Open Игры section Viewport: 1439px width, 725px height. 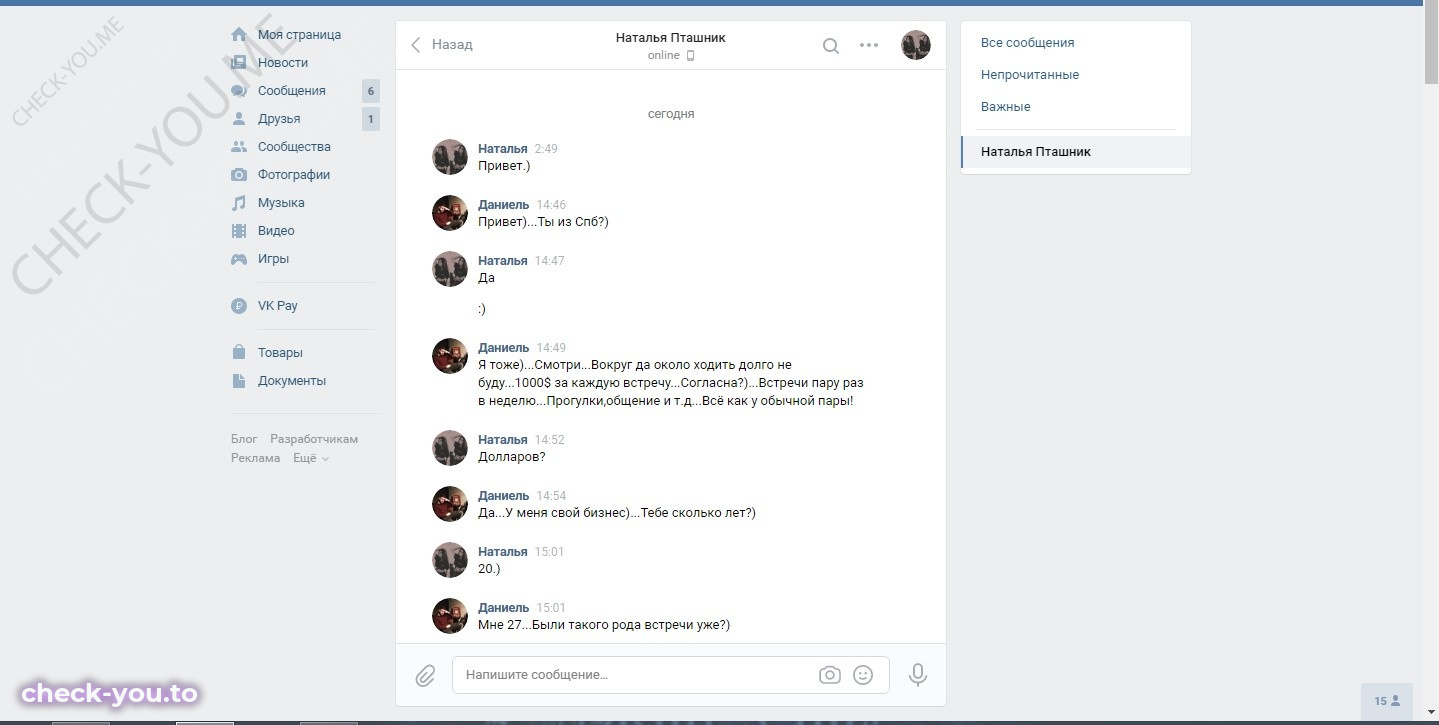(x=273, y=259)
